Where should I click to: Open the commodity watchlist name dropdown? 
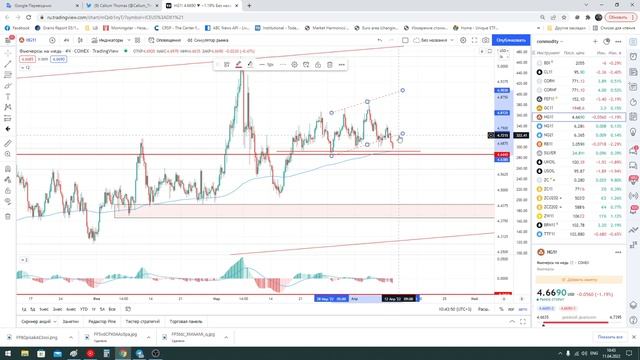[x=549, y=42]
